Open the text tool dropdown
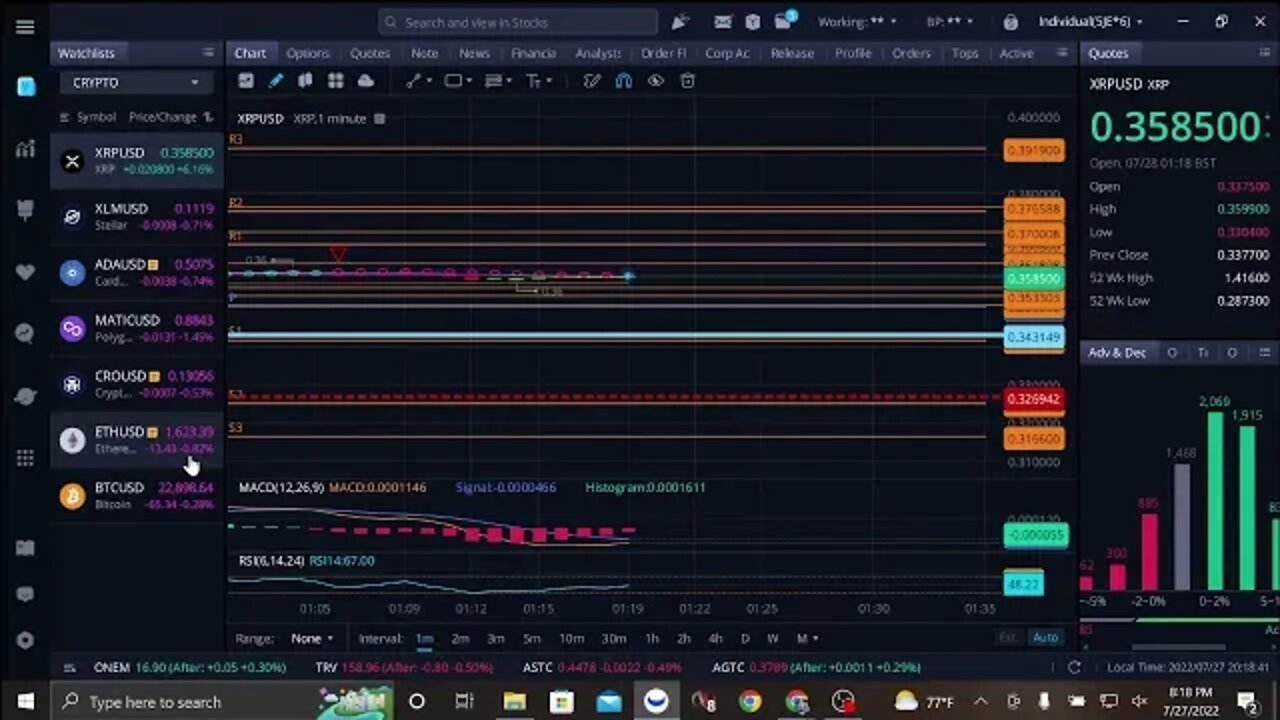This screenshot has height=720, width=1280. click(x=538, y=81)
